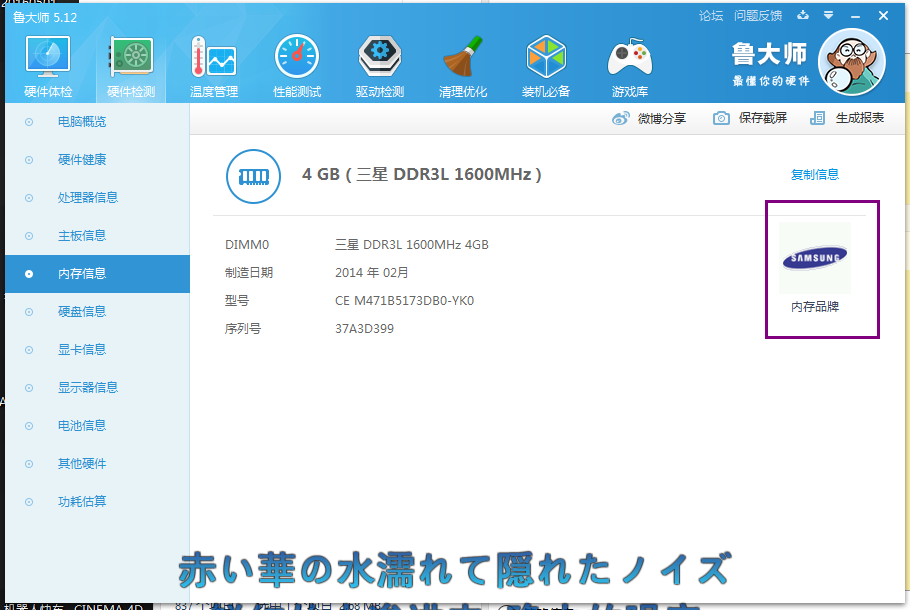Generate report with 生成报表
The height and width of the screenshot is (610, 910).
pyautogui.click(x=847, y=118)
